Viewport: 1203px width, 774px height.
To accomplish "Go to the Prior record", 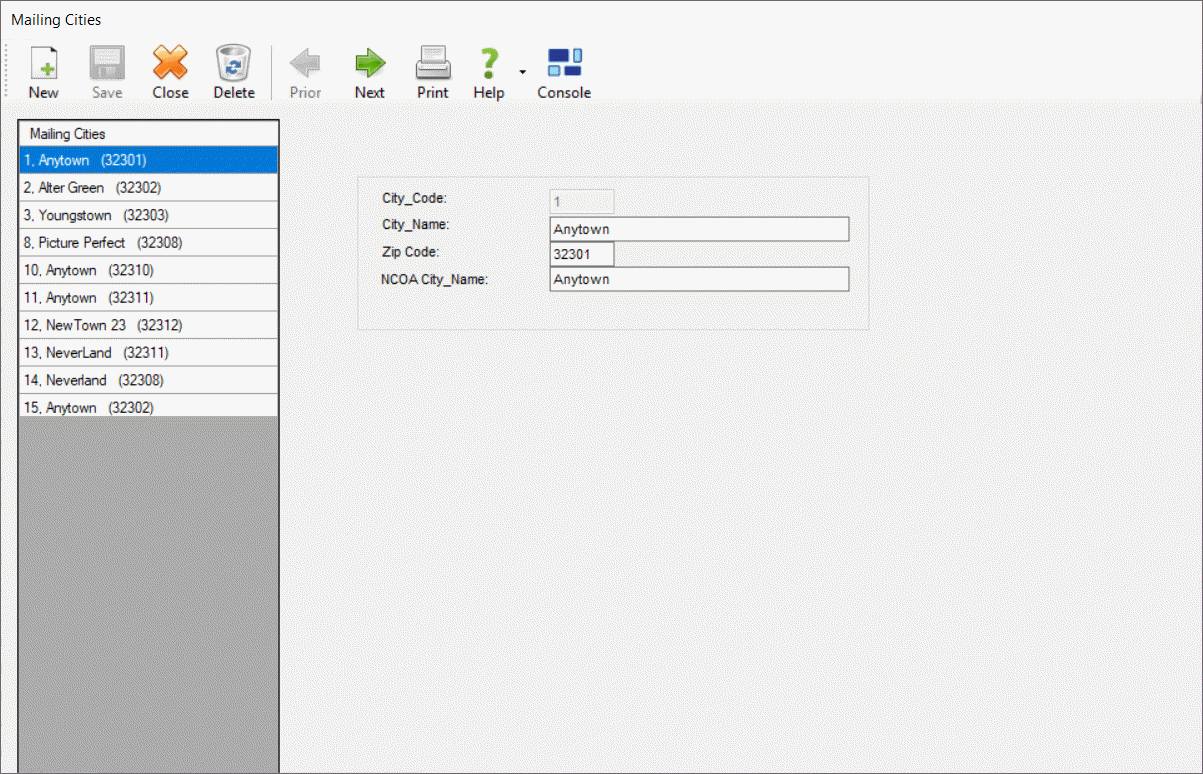I will tap(305, 73).
